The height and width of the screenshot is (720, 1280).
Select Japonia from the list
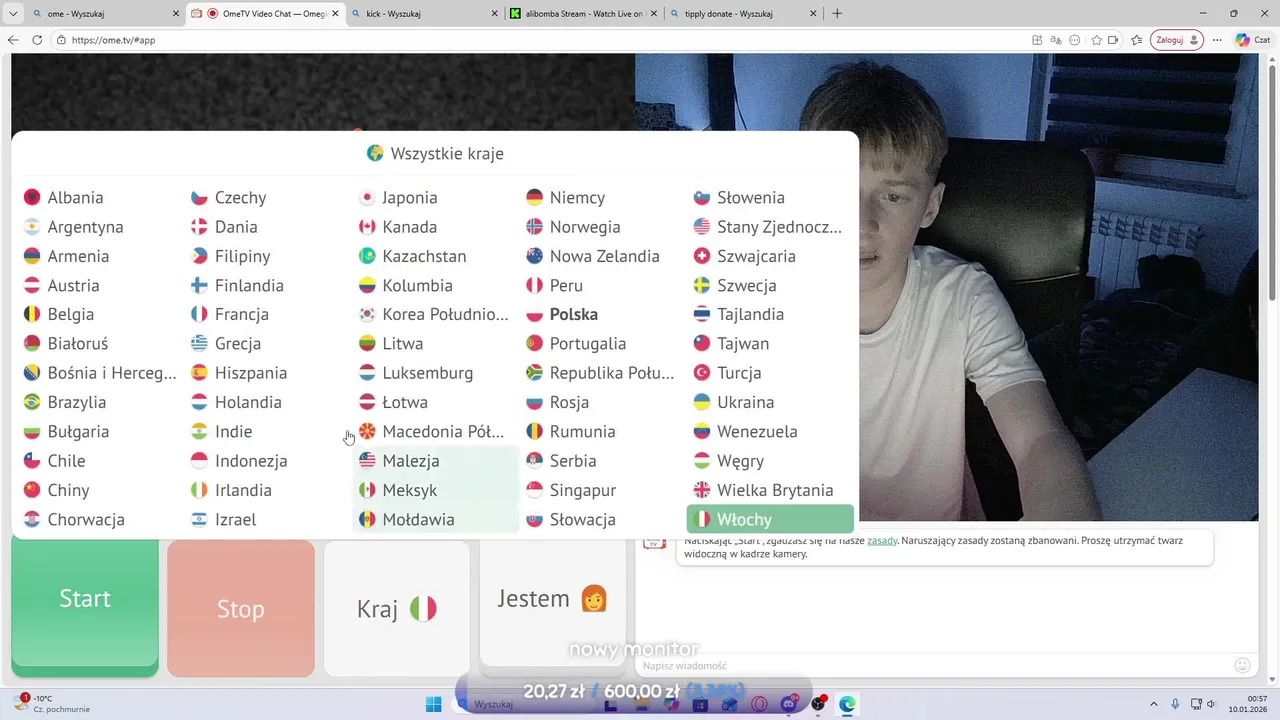coord(398,198)
